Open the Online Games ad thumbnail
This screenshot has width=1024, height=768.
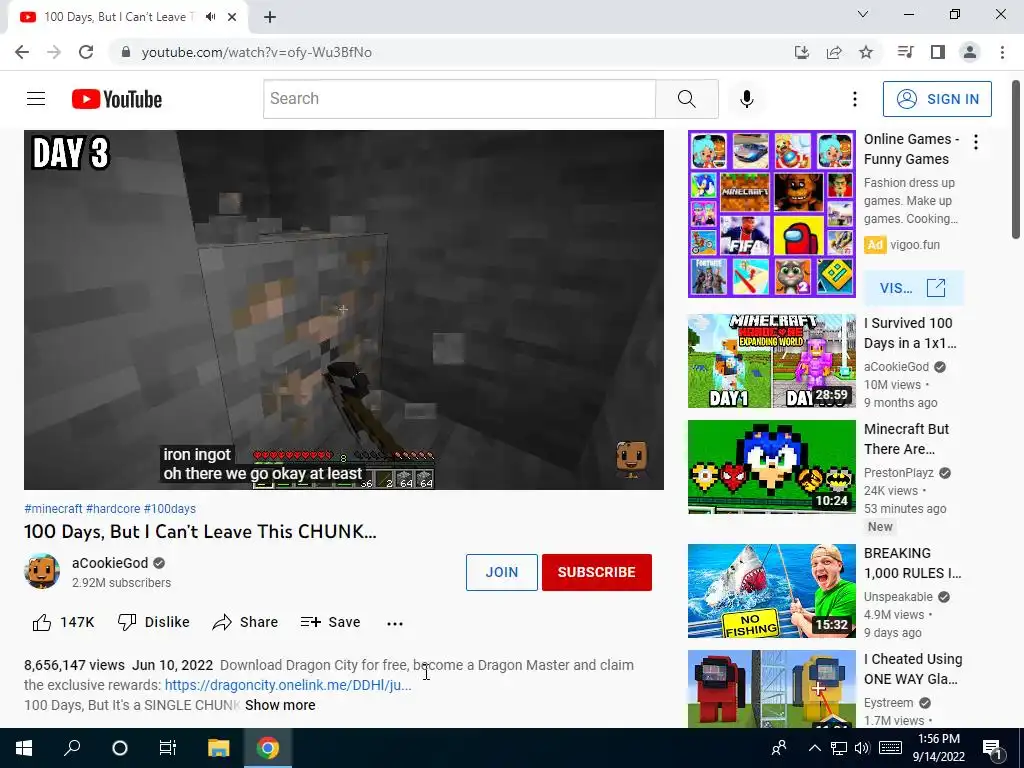pos(771,214)
